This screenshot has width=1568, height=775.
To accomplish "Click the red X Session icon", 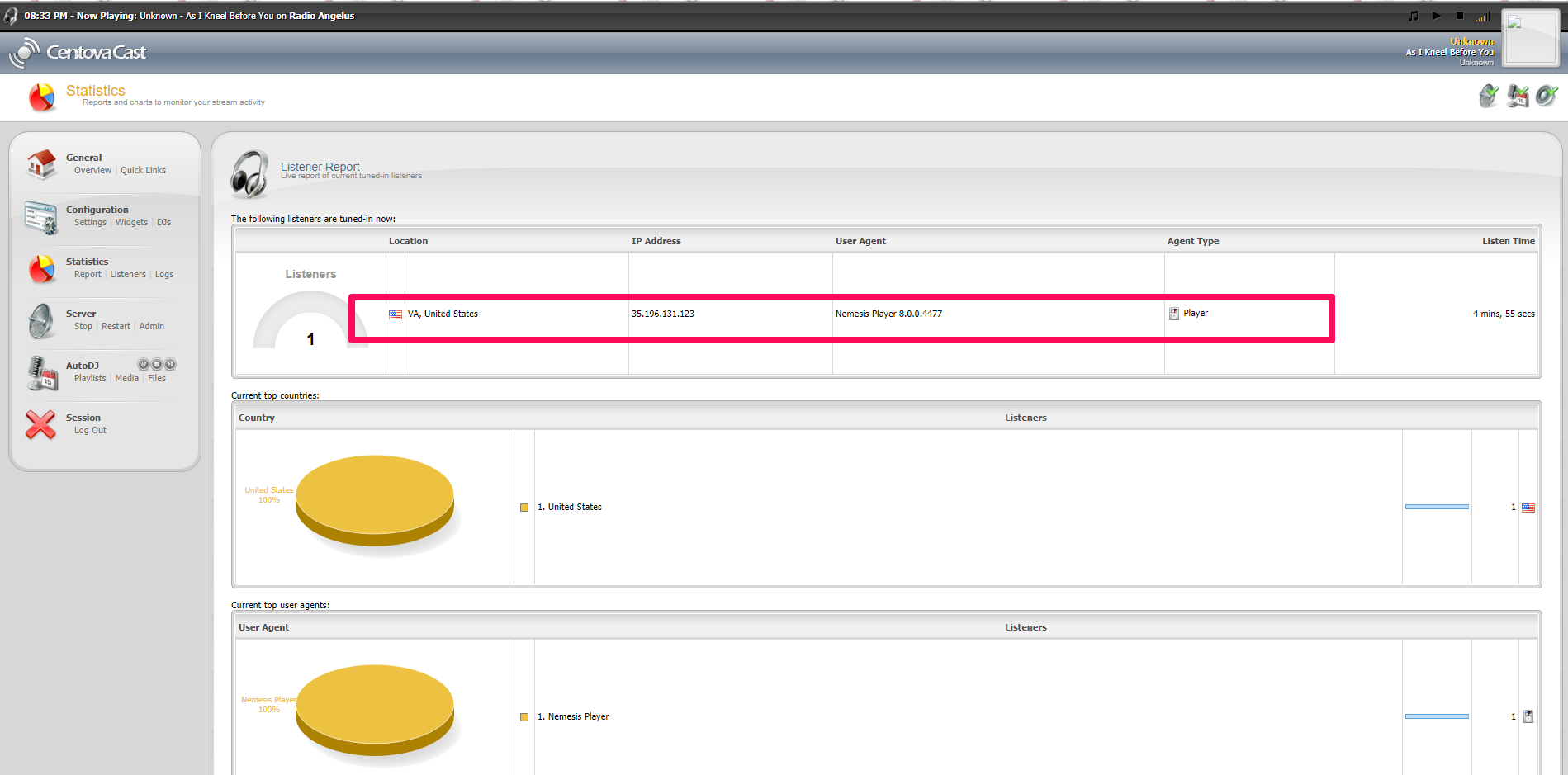I will [x=41, y=425].
